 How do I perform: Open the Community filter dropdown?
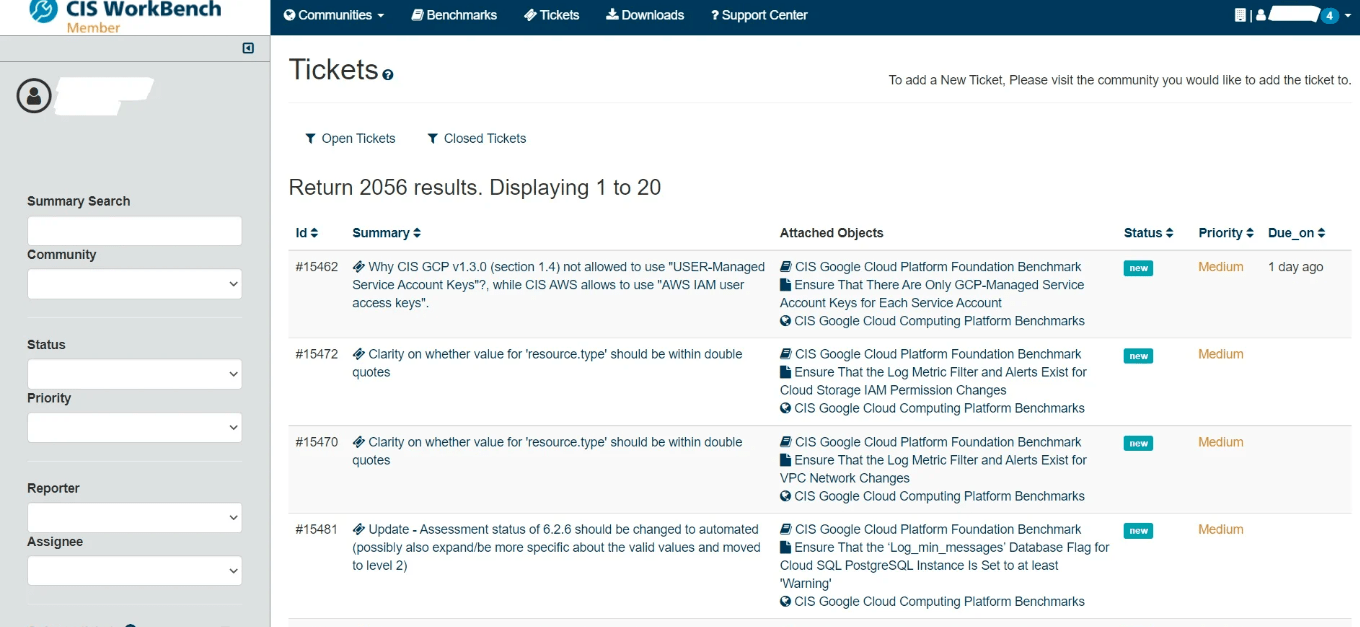pos(134,284)
